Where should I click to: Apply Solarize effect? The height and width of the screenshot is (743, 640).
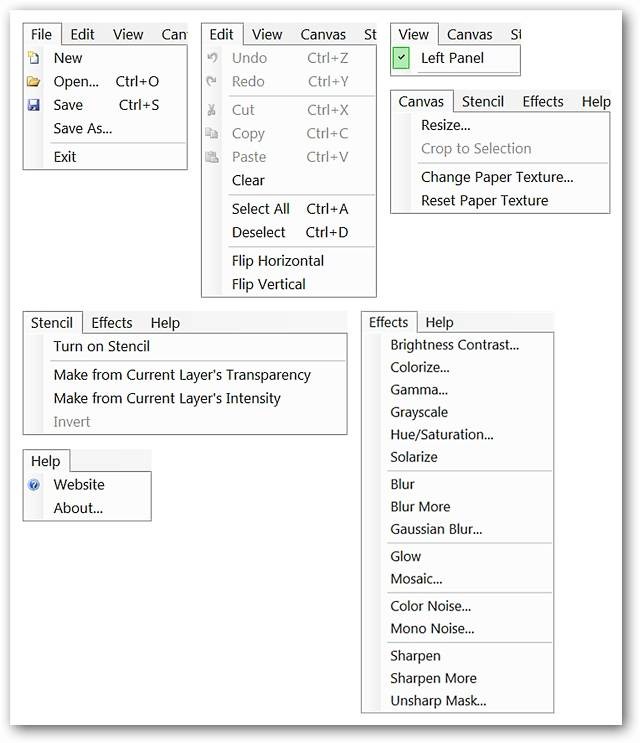click(414, 457)
